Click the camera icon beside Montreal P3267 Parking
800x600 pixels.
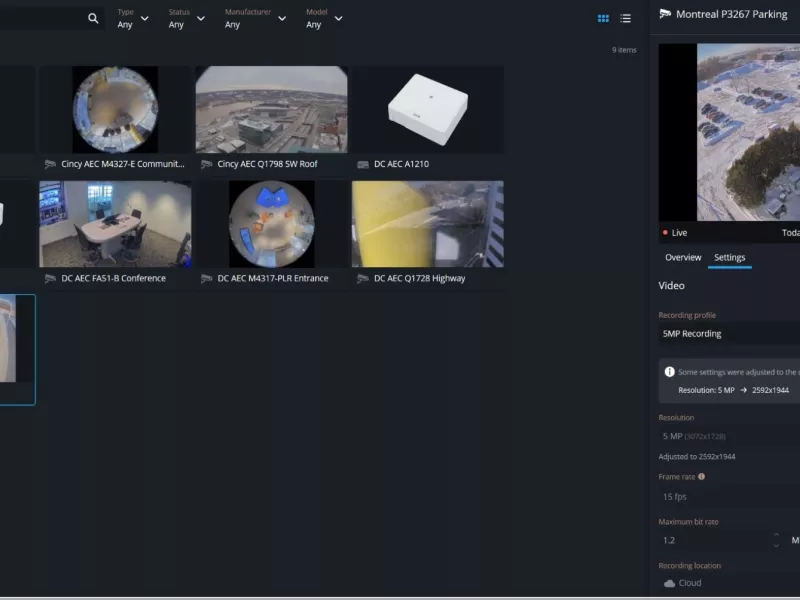[663, 15]
